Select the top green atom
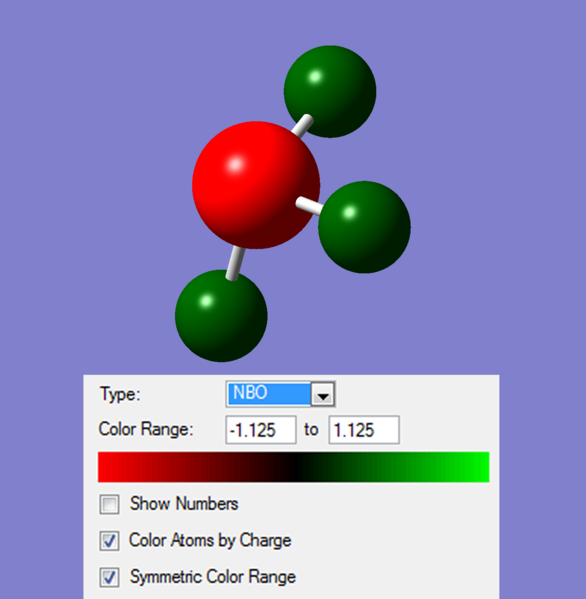 pyautogui.click(x=330, y=91)
